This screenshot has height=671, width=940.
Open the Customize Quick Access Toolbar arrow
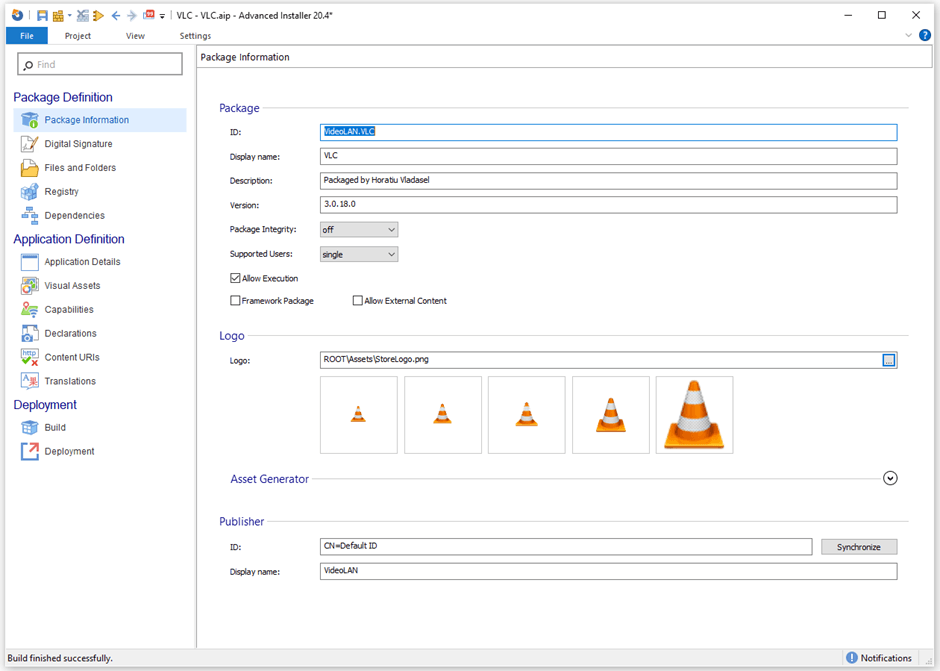(162, 16)
